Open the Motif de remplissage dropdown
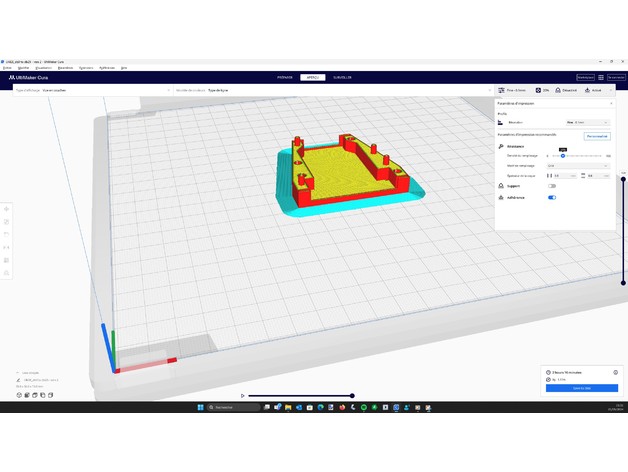 [578, 165]
